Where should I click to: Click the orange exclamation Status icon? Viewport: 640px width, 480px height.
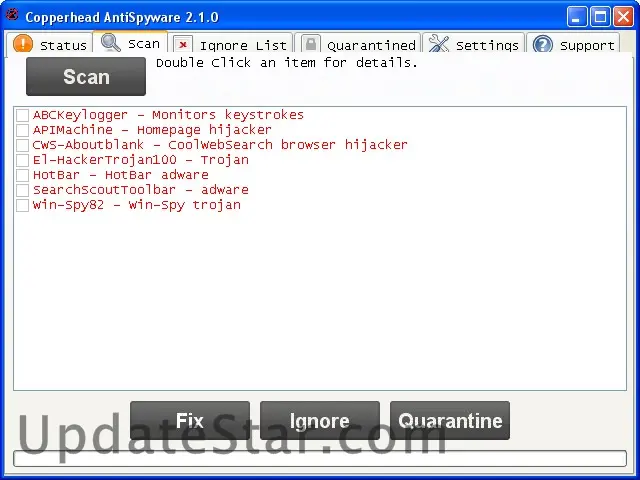click(x=23, y=44)
